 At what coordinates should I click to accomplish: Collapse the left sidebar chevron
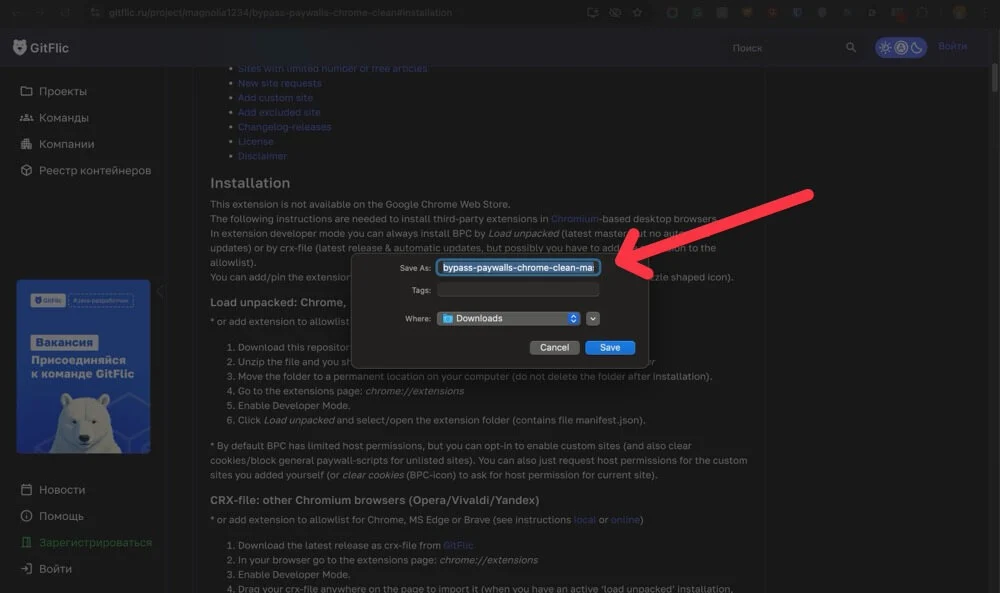click(x=160, y=291)
